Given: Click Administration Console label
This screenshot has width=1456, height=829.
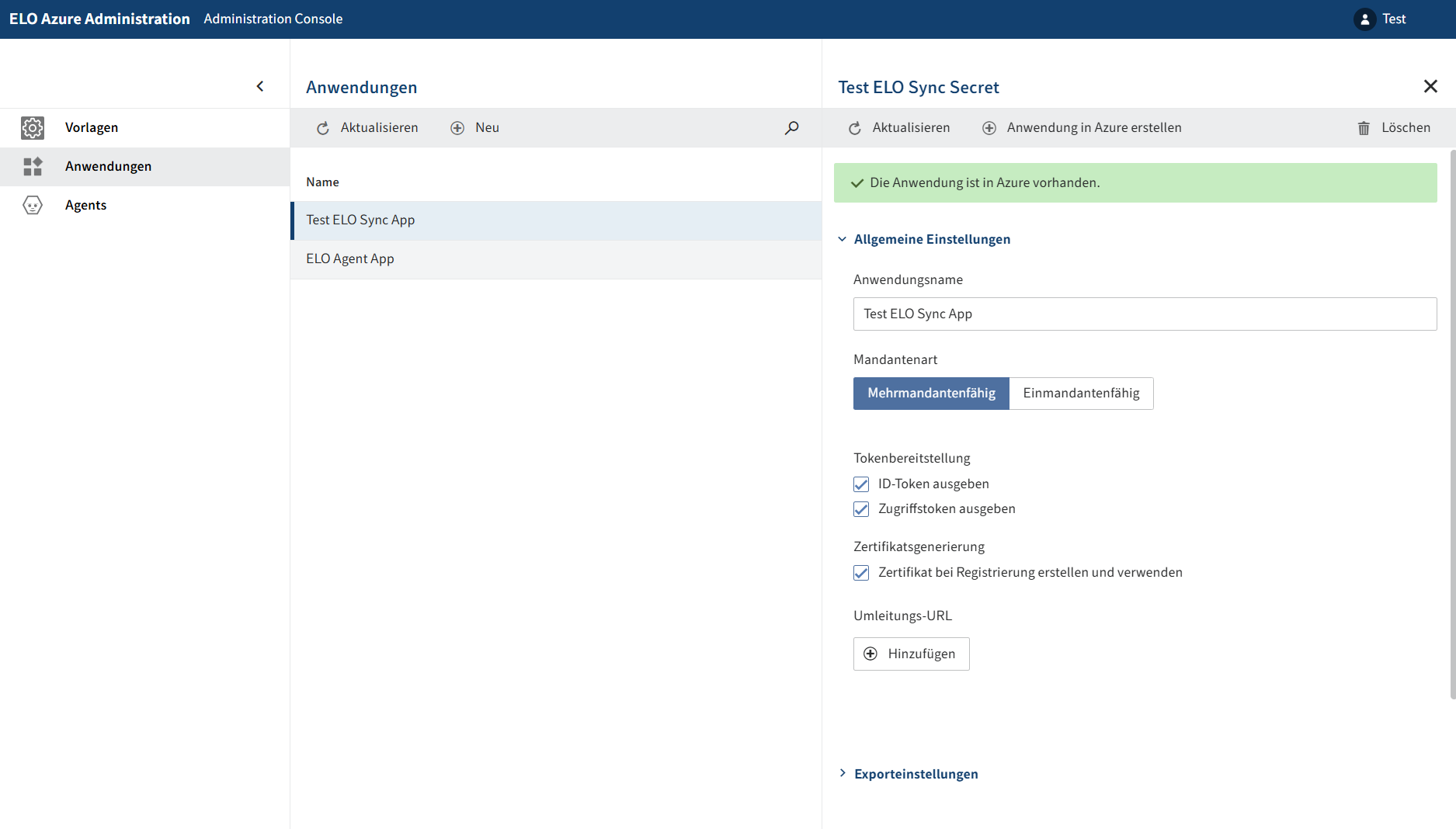Looking at the screenshot, I should pos(273,19).
